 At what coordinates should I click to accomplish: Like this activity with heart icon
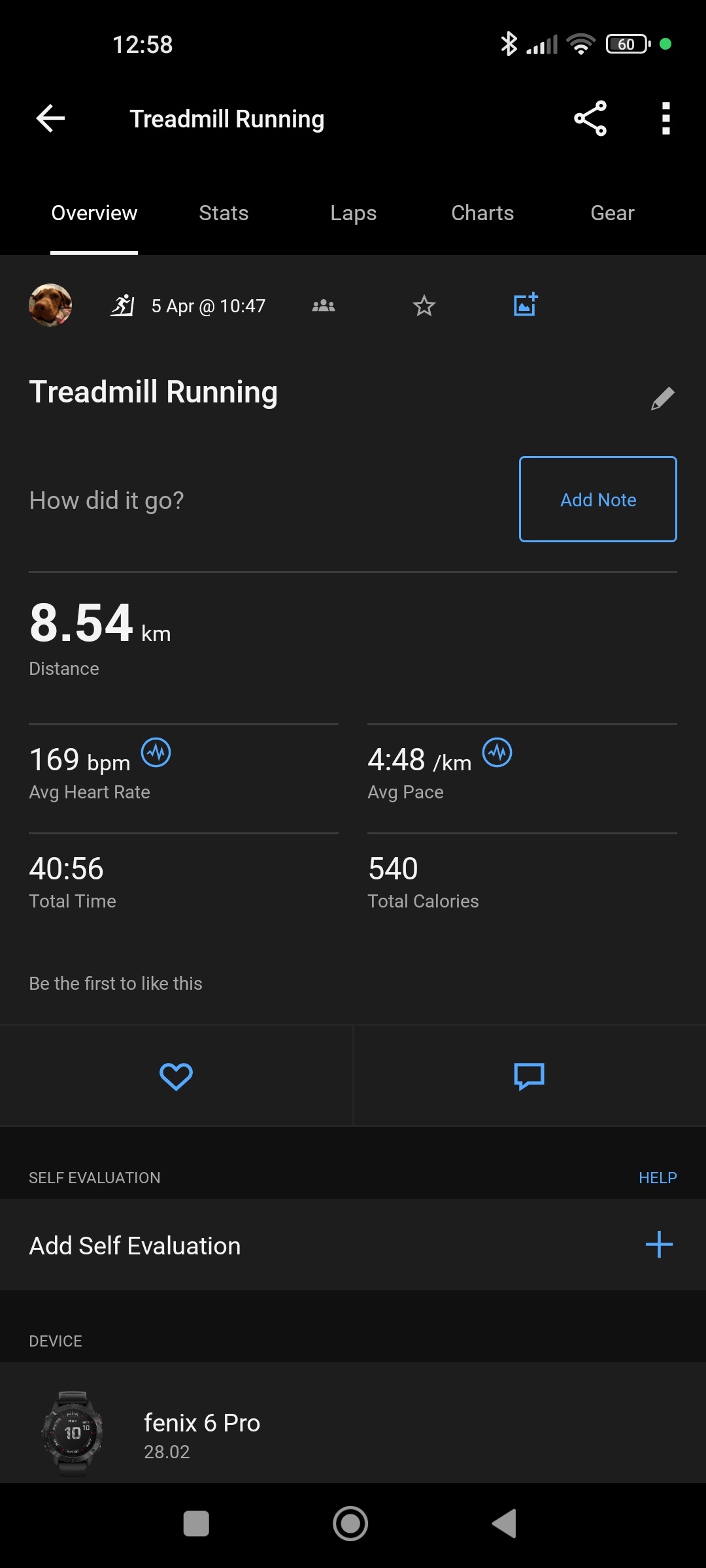point(176,1077)
